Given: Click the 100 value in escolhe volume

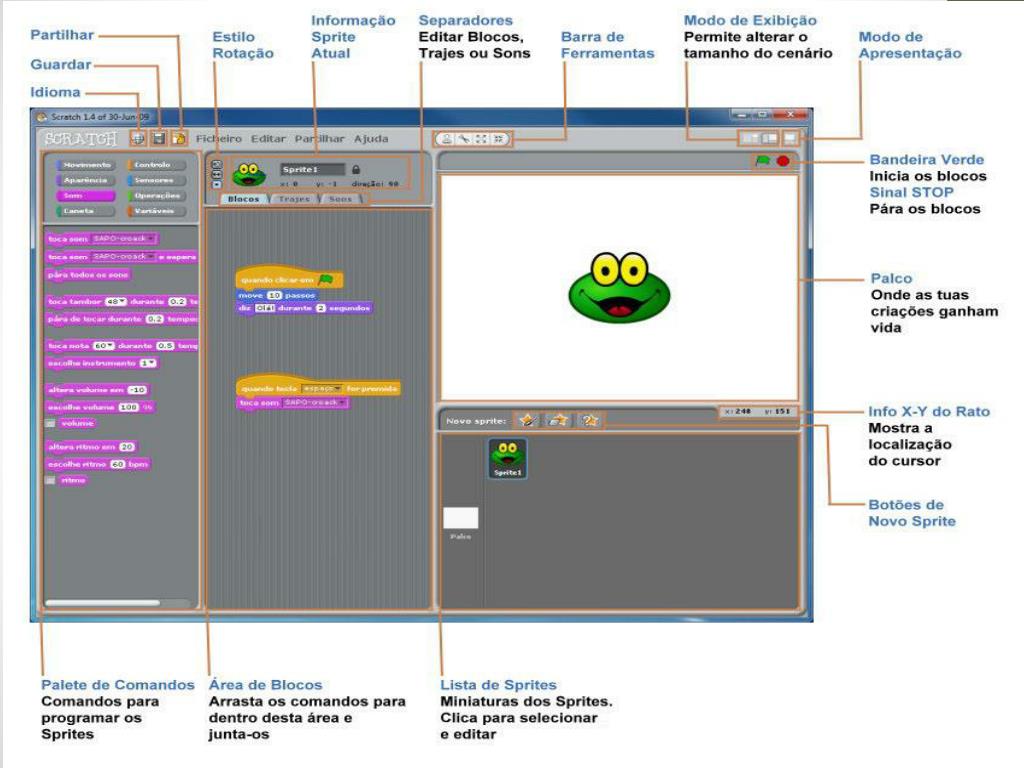Looking at the screenshot, I should (129, 407).
